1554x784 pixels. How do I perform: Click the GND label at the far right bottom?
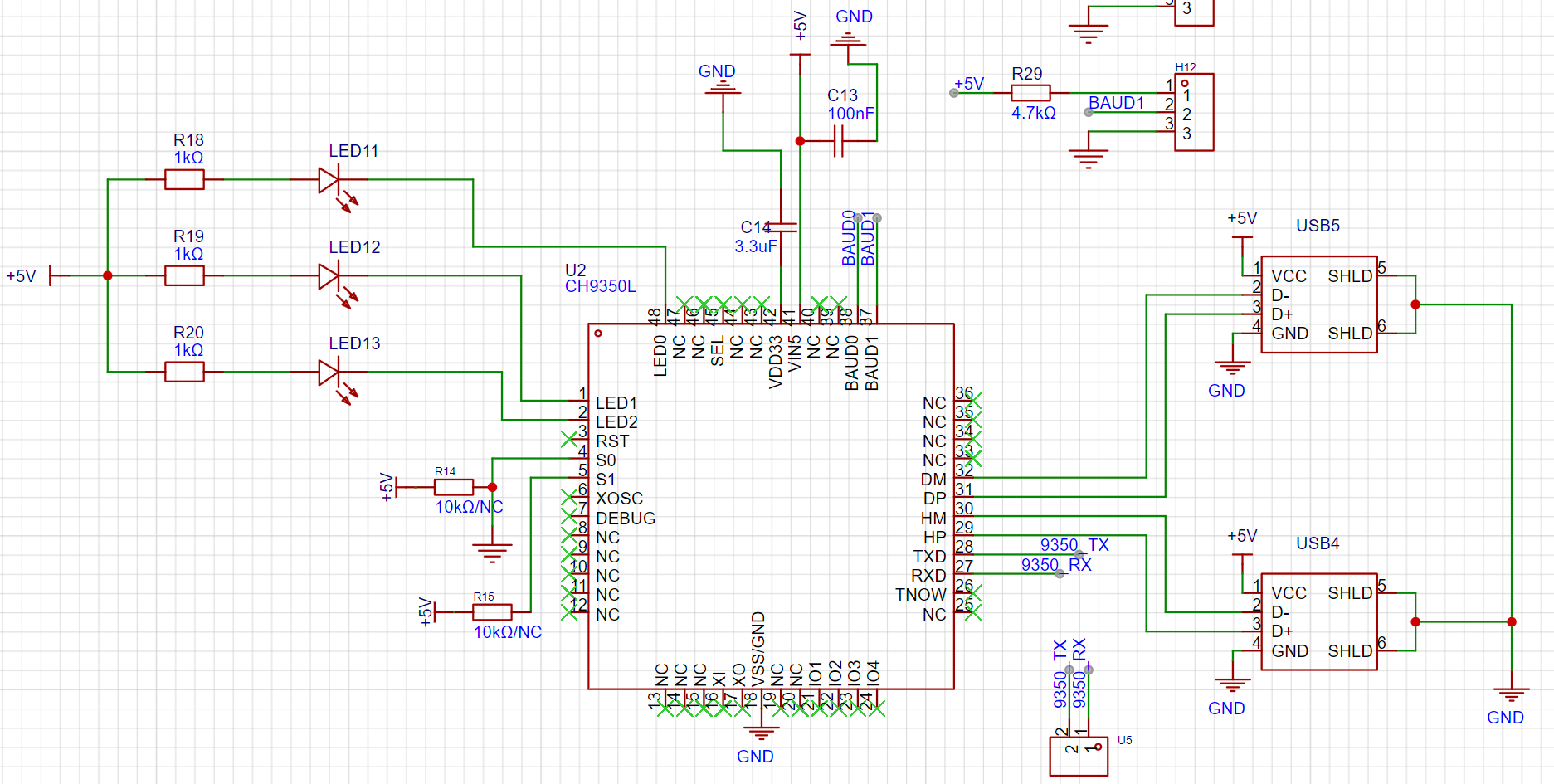(1505, 718)
